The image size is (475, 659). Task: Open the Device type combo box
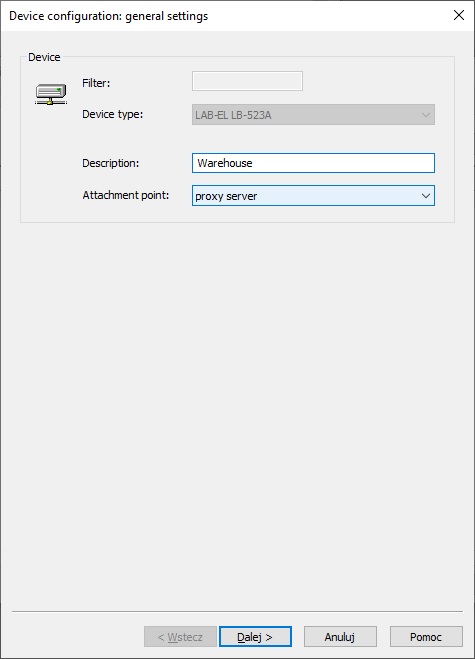[313, 115]
